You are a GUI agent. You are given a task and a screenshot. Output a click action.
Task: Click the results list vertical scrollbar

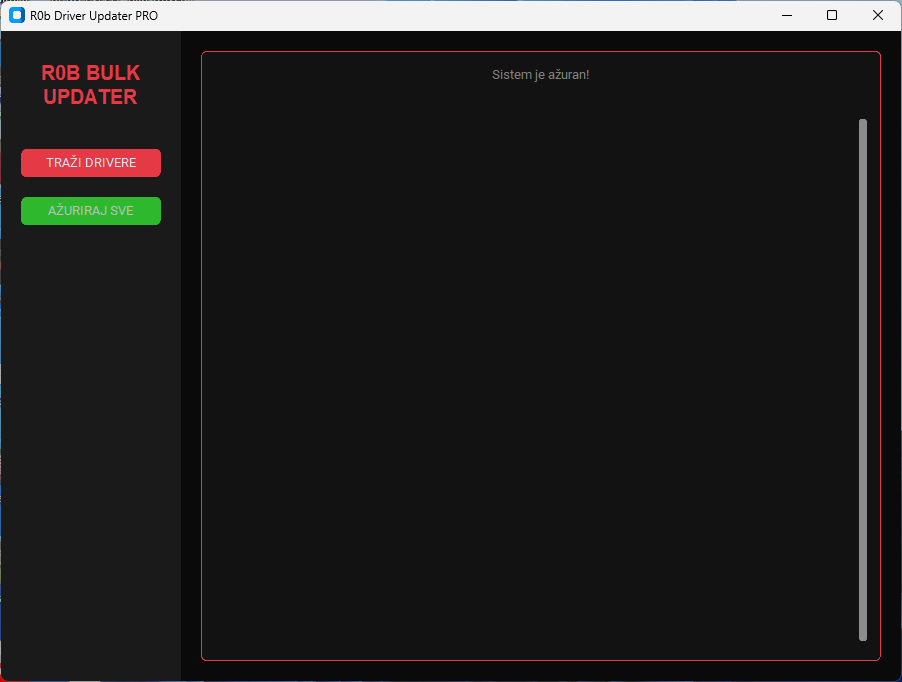pos(862,380)
